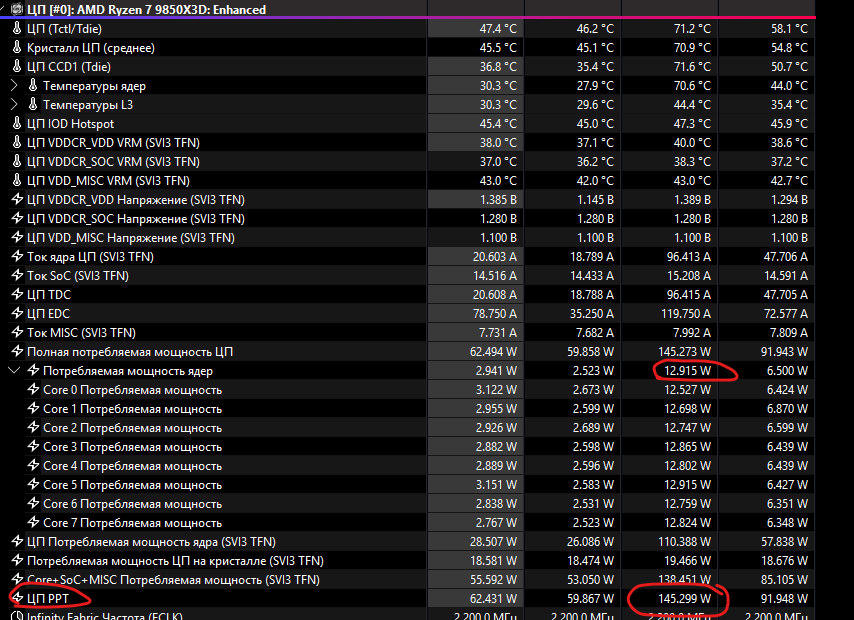Select Ток MISC (SVI3 TFN) label

(x=81, y=333)
